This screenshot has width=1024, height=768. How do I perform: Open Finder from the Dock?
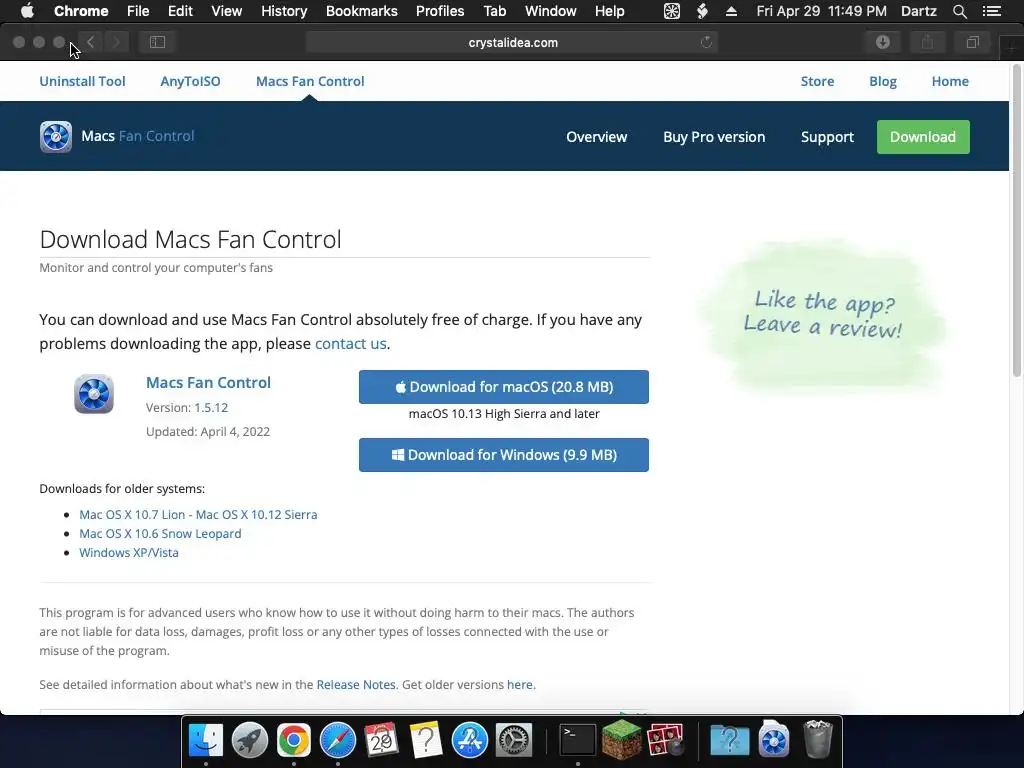pos(206,741)
